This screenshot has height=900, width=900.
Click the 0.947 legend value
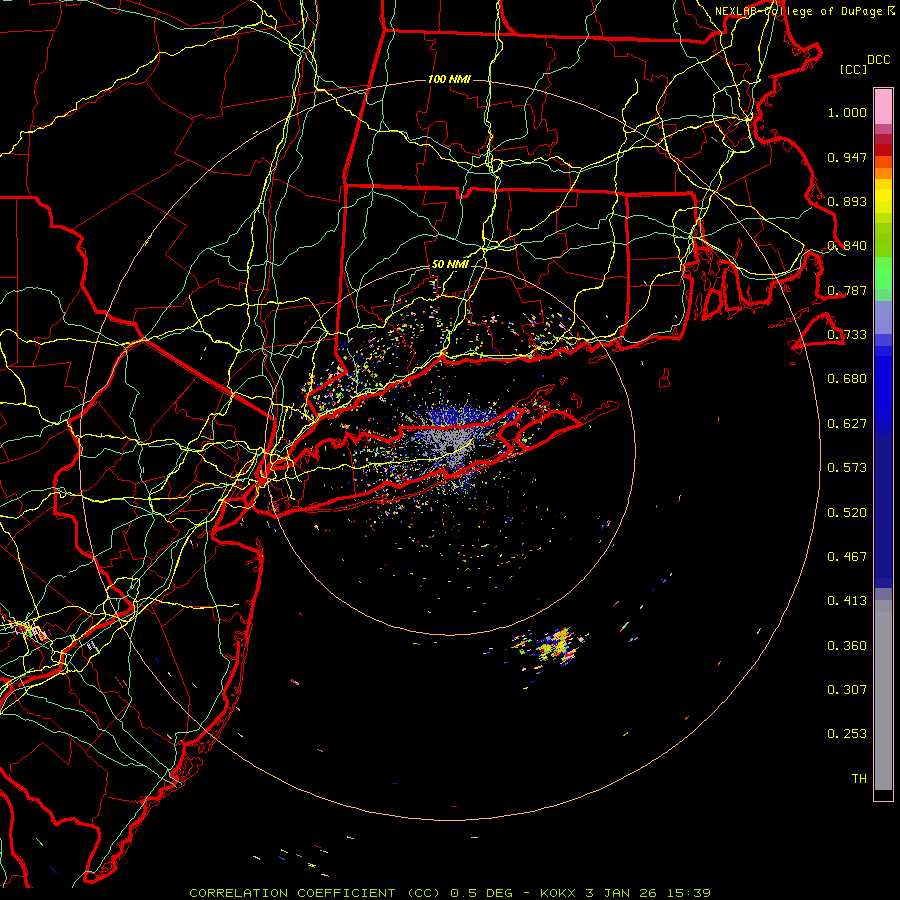tap(847, 157)
